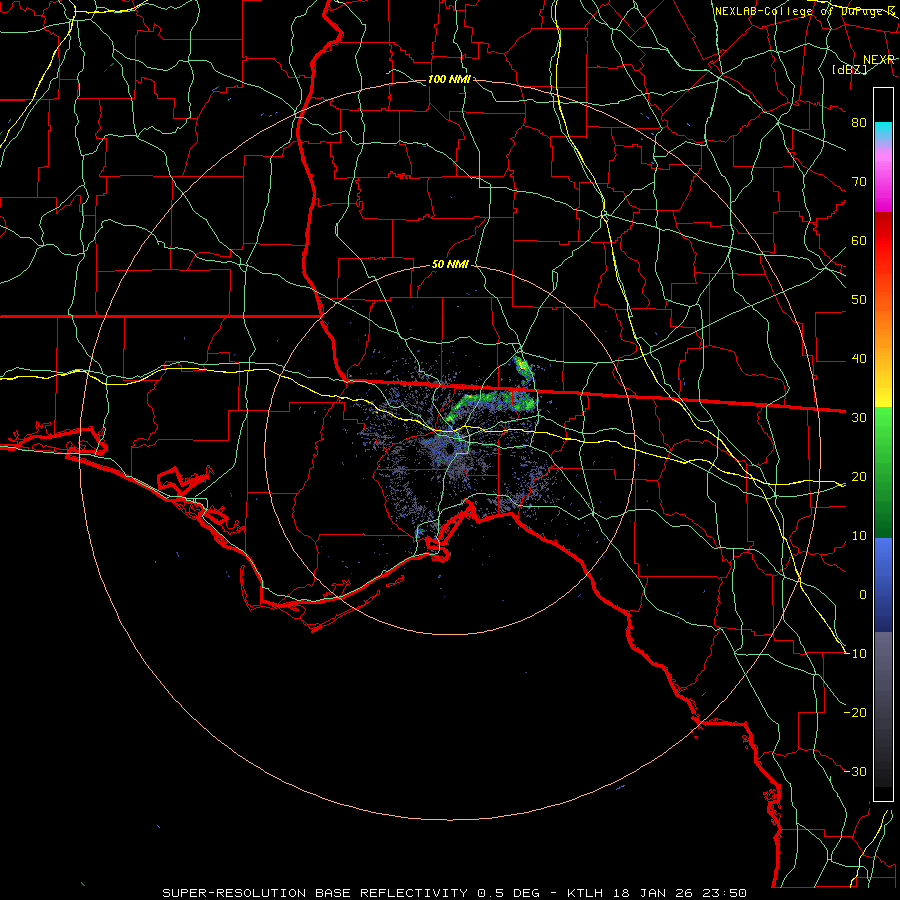
Task: Click the Super-Resolution Base Reflectivity caption
Action: [454, 893]
